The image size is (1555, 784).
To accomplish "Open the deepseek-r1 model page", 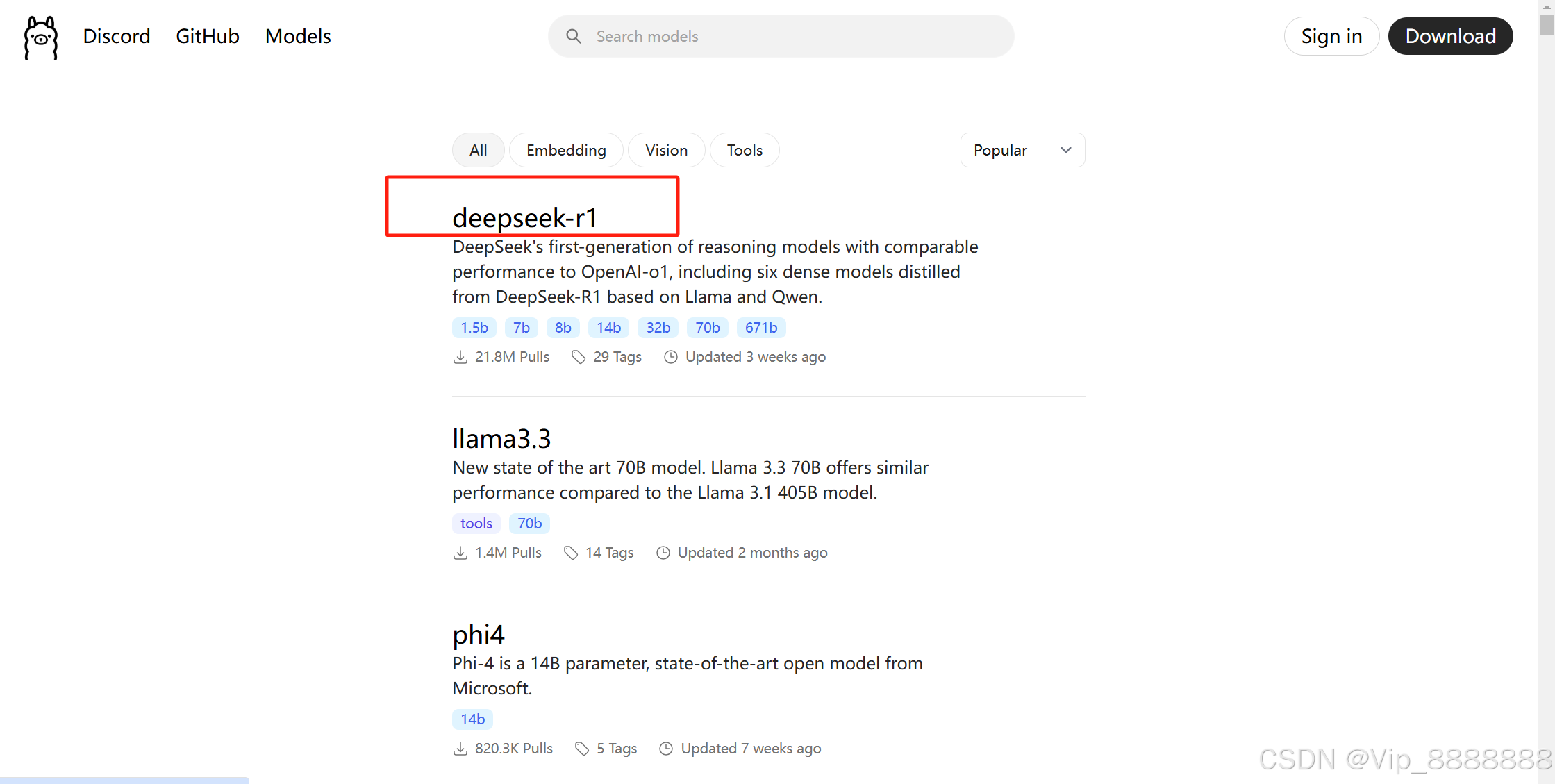I will point(524,217).
